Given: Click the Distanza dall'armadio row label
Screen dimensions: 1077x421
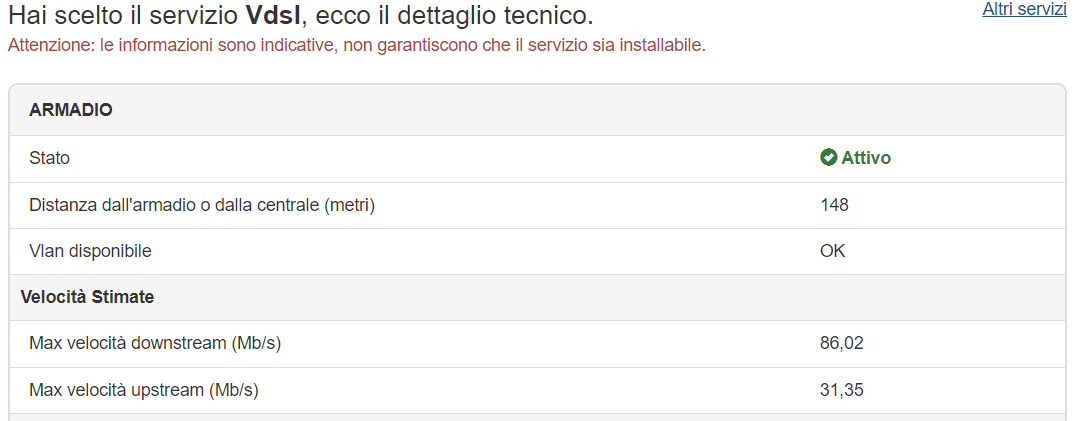Looking at the screenshot, I should click(202, 205).
